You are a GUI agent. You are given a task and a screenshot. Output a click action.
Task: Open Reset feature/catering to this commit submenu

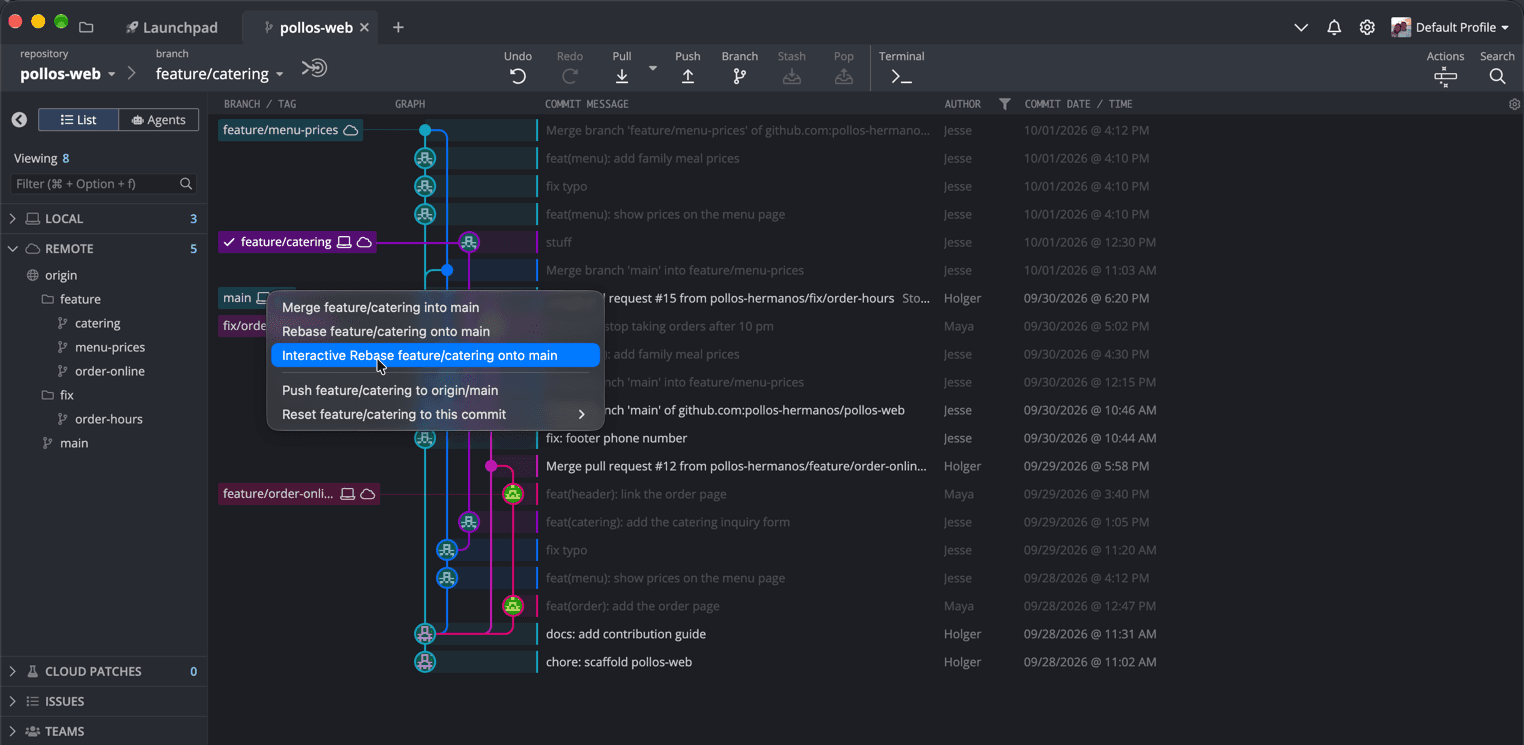(x=435, y=414)
